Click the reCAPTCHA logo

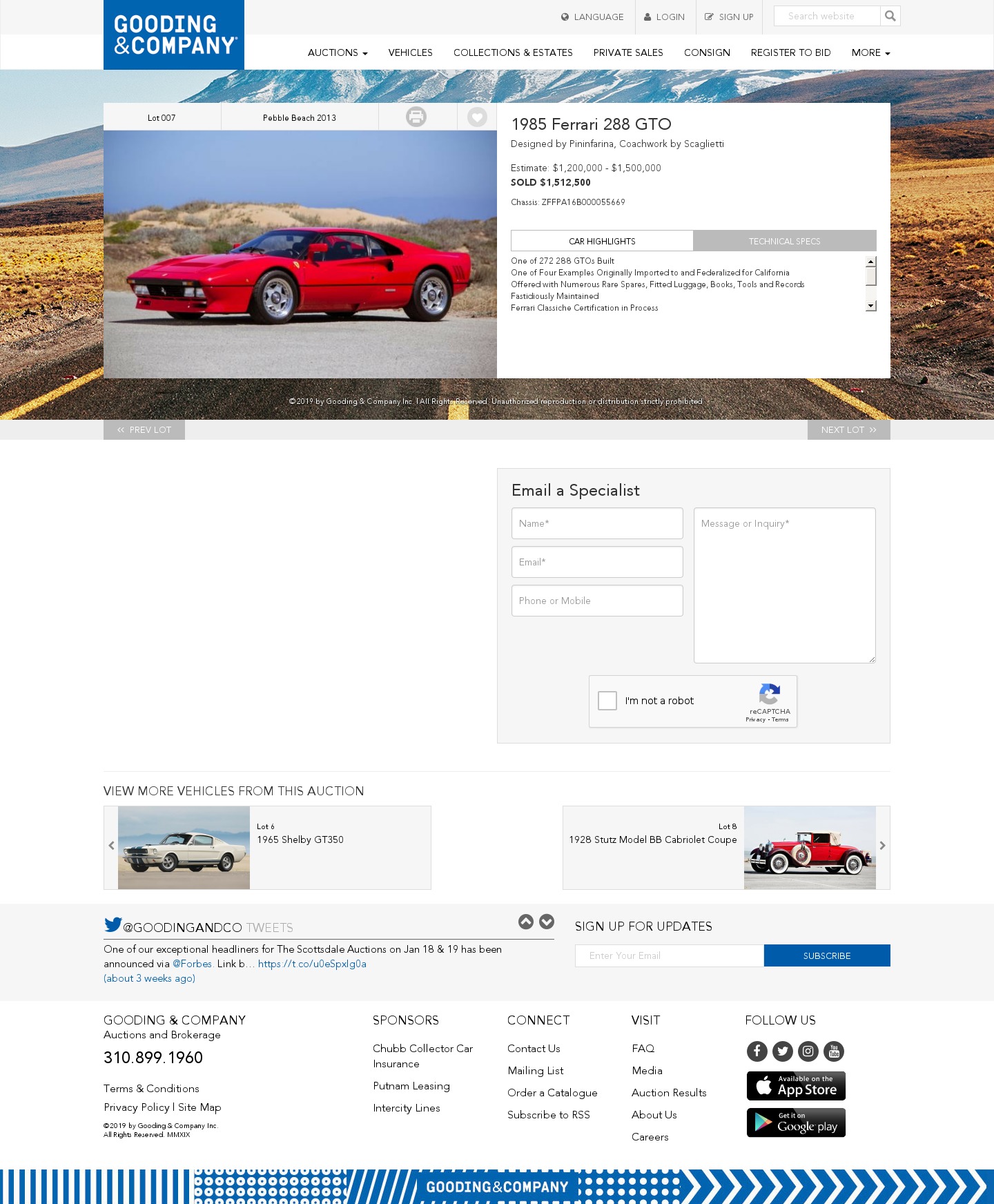tap(770, 694)
